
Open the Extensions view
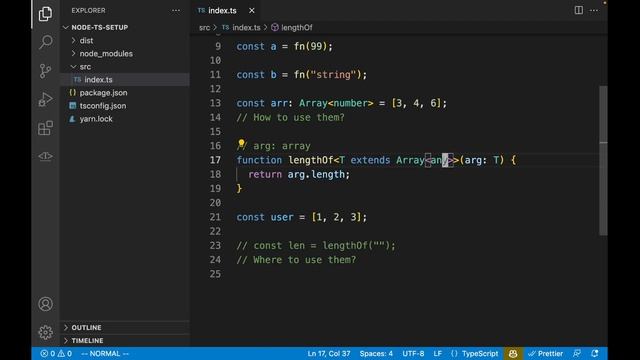coord(45,128)
